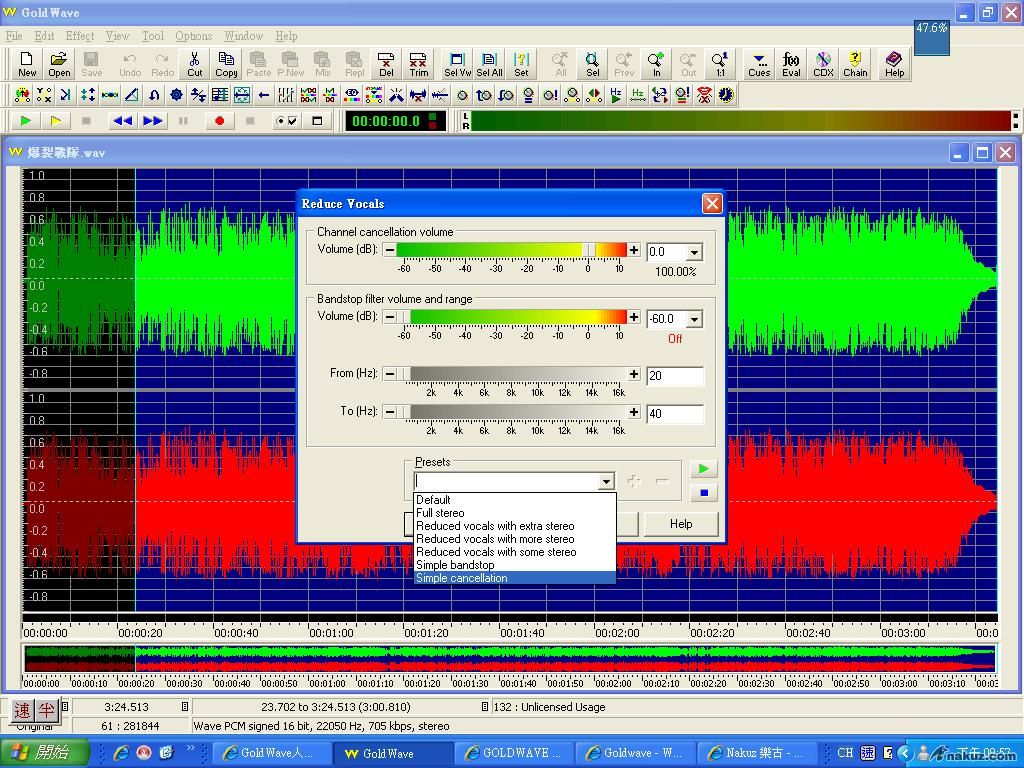Viewport: 1024px width, 768px height.
Task: Toggle the 半 half-width input mode indicator
Action: click(47, 711)
